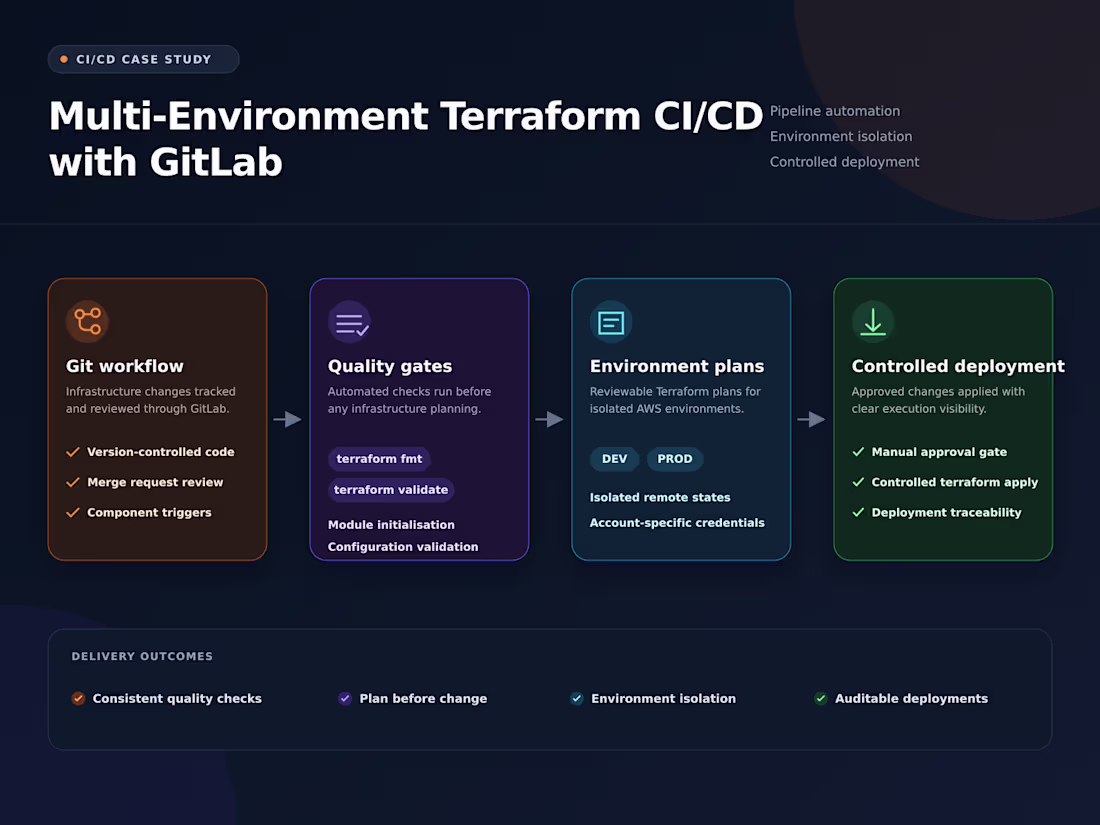Click 'Configuration validation' text
This screenshot has height=825, width=1100.
pyautogui.click(x=403, y=546)
